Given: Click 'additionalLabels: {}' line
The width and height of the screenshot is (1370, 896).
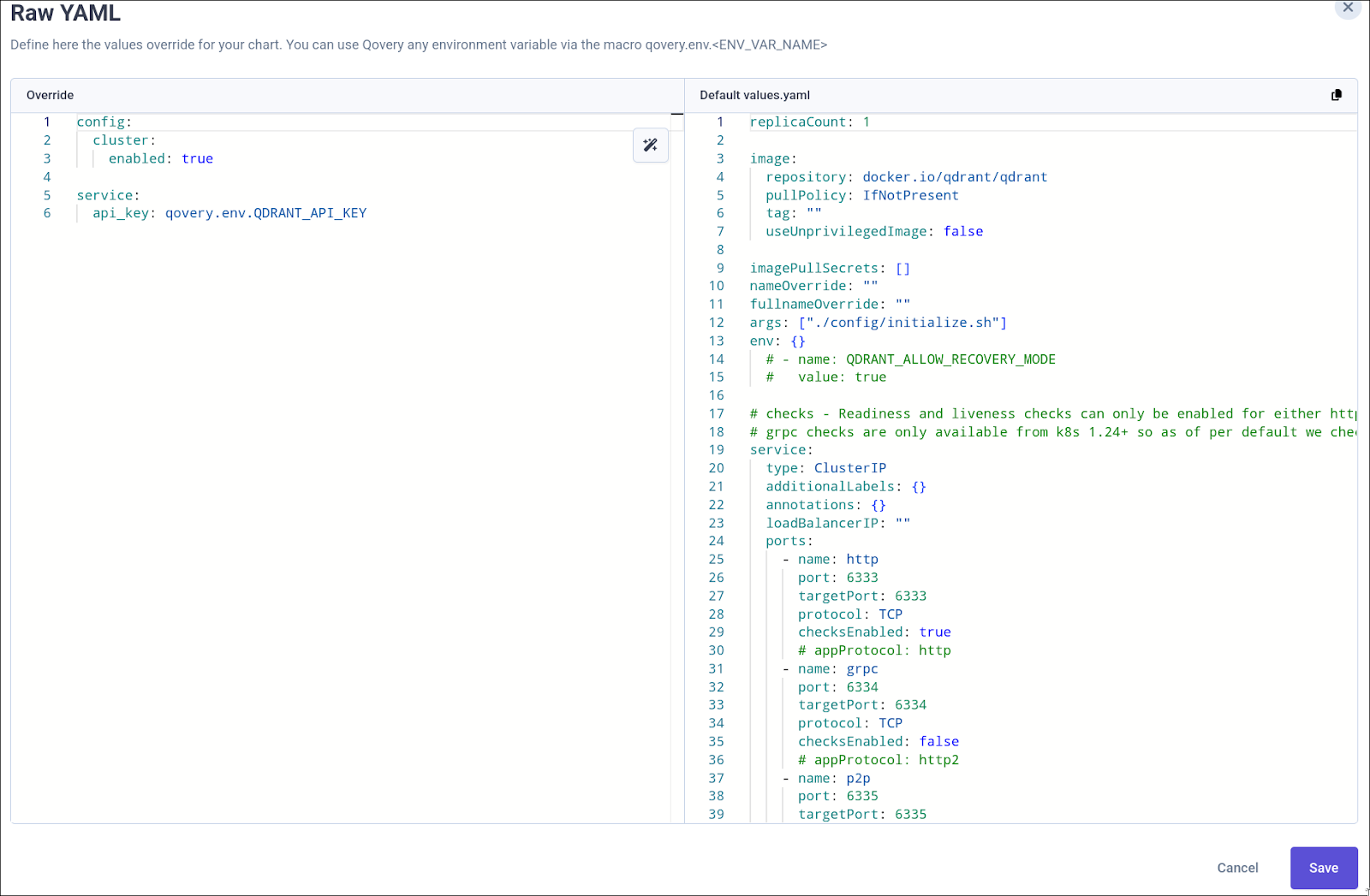Looking at the screenshot, I should point(846,487).
